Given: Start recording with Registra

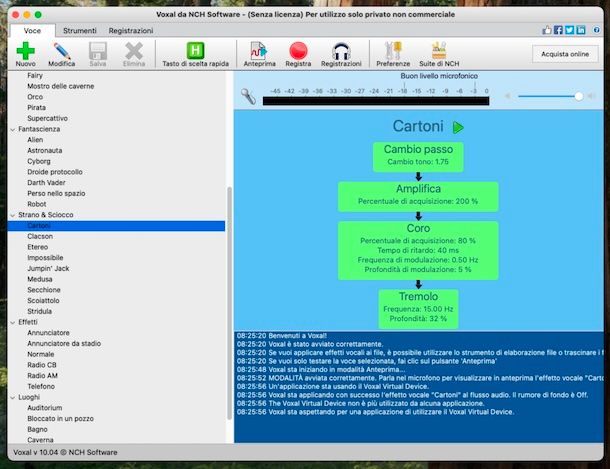Looking at the screenshot, I should click(298, 54).
